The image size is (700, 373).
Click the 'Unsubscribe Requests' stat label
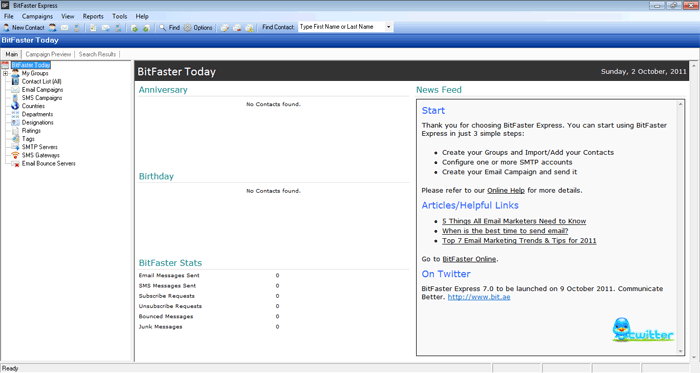click(x=170, y=307)
